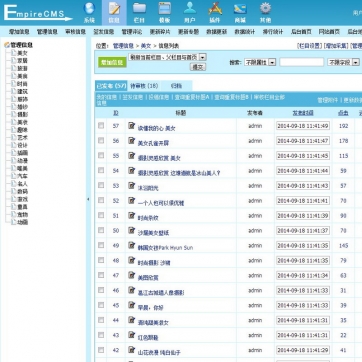Switch to the 已发布 (57) tab

[x=111, y=86]
